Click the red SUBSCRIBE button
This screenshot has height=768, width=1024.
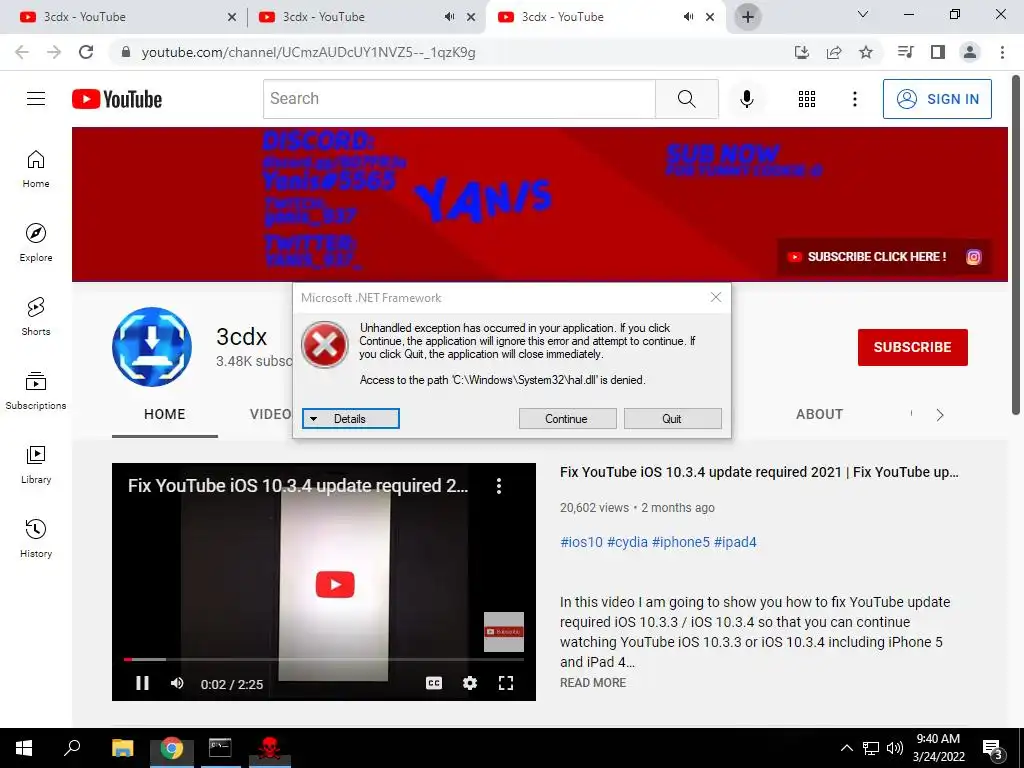[912, 347]
